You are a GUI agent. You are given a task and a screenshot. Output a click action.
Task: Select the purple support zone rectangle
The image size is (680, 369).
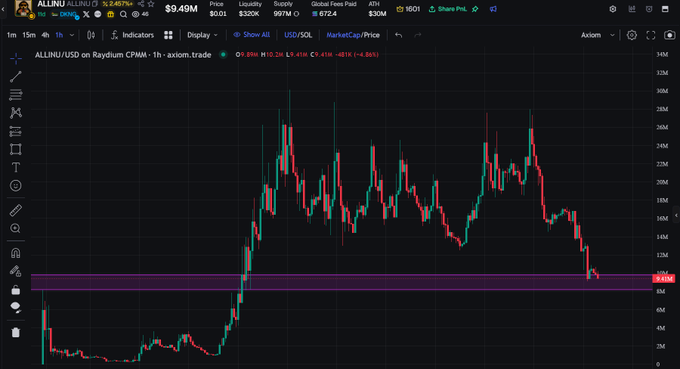(341, 282)
